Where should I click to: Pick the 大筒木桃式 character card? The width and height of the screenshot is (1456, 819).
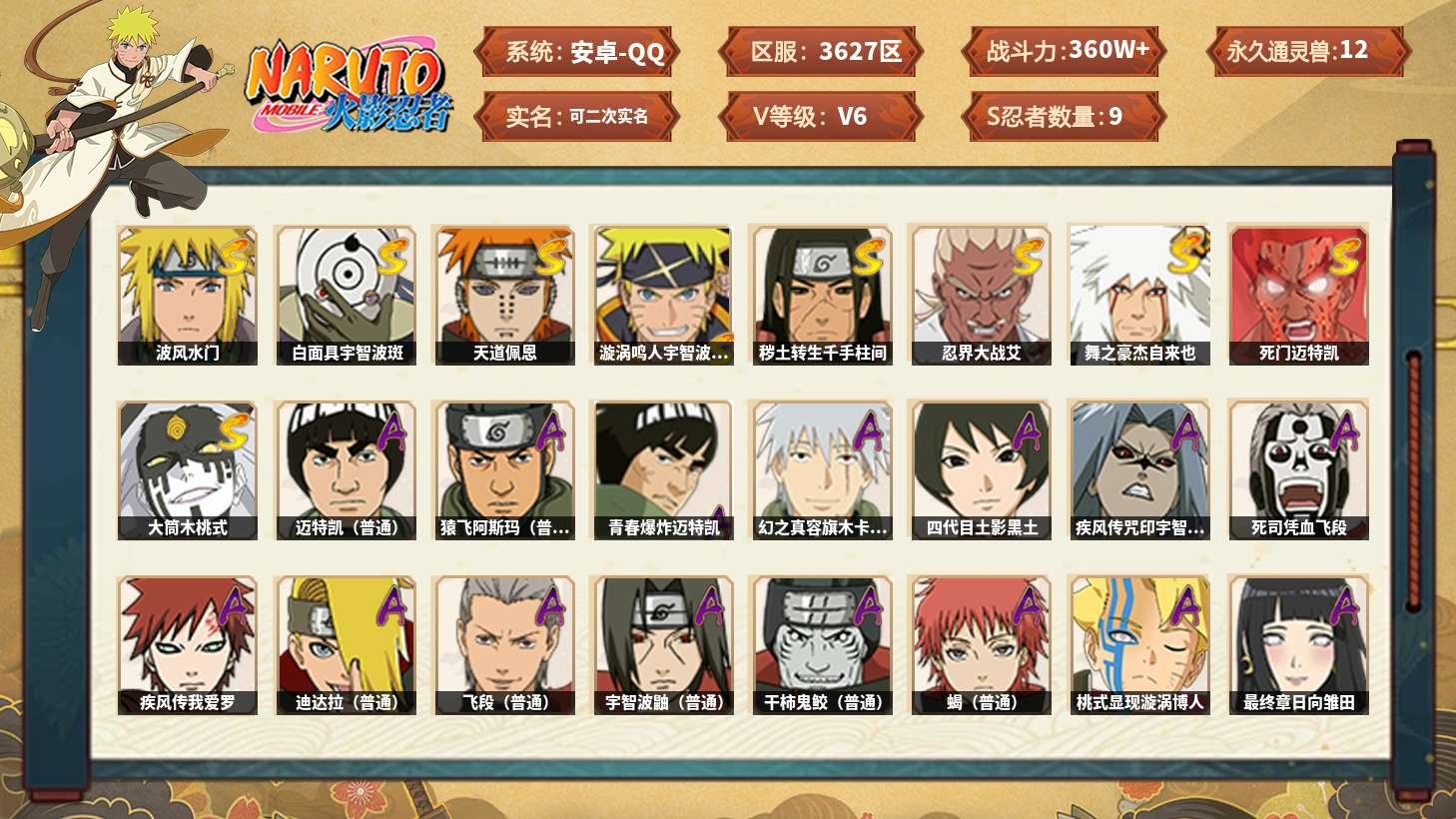click(187, 470)
